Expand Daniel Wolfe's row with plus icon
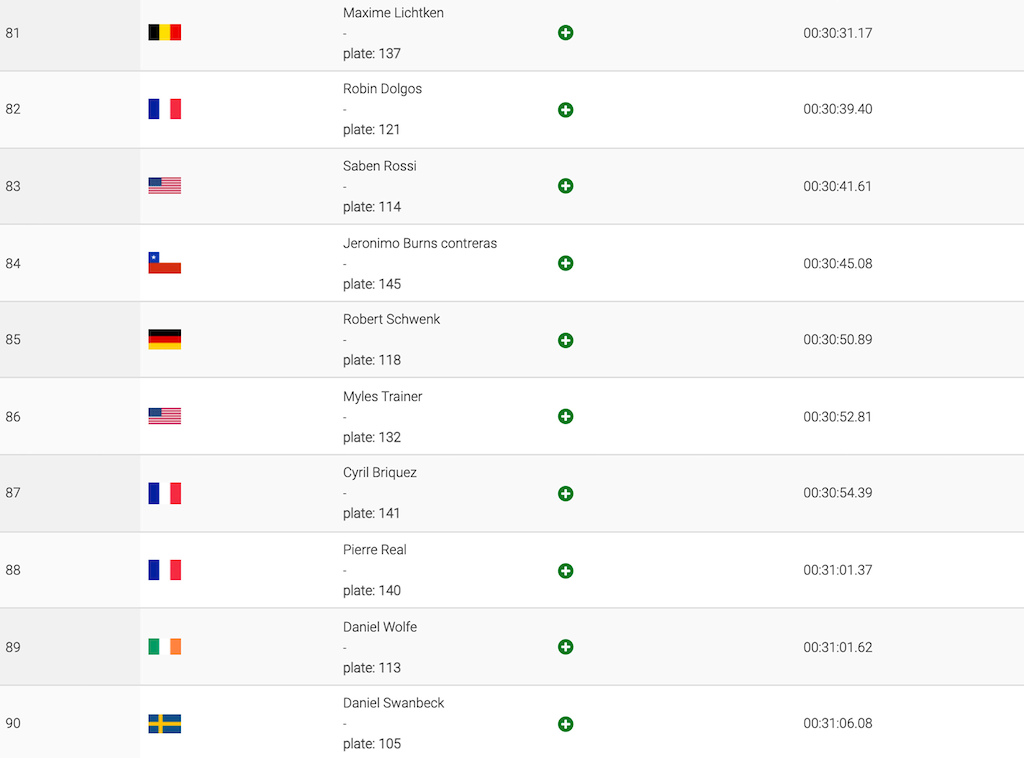This screenshot has width=1024, height=758. (566, 647)
